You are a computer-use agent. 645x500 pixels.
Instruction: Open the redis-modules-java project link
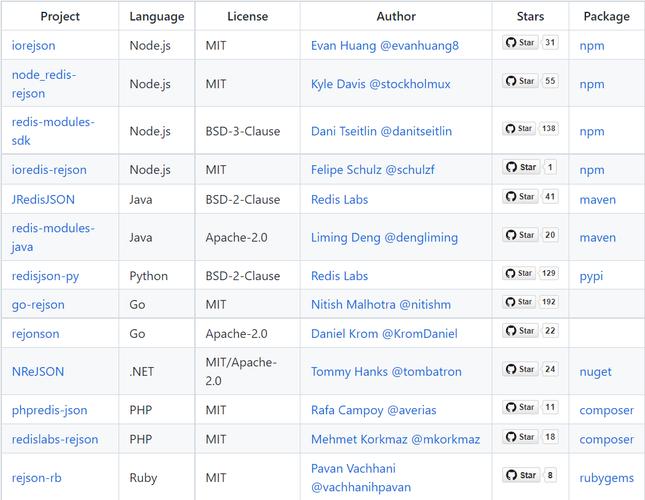click(x=53, y=237)
